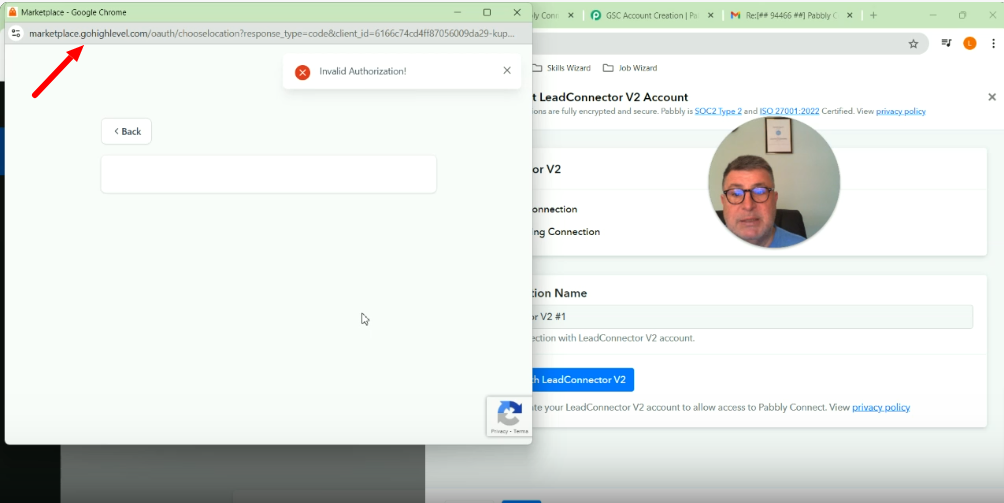Switch to the GSC Account Creation tab
1004x503 pixels.
[651, 16]
